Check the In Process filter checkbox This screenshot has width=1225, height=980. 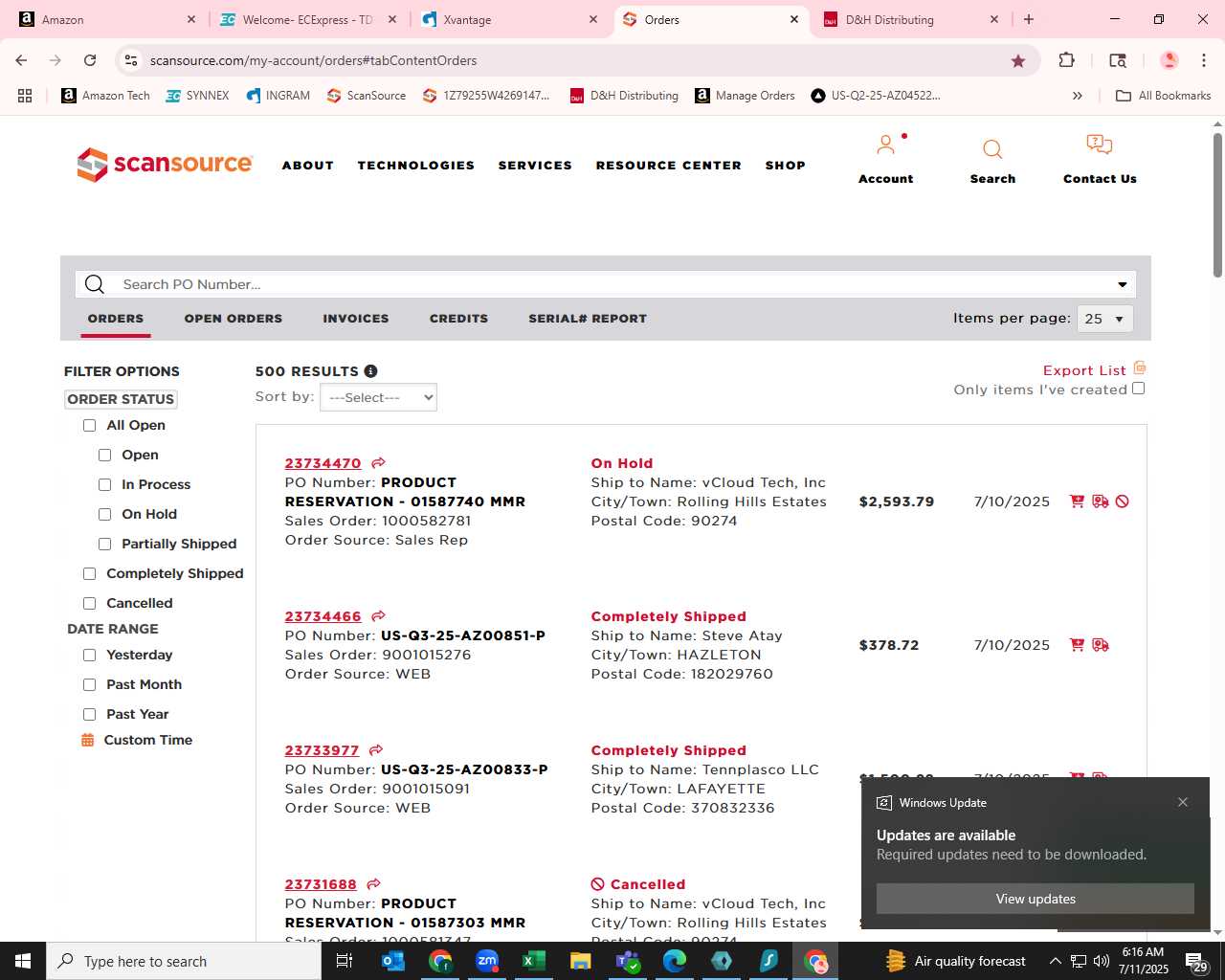click(104, 484)
